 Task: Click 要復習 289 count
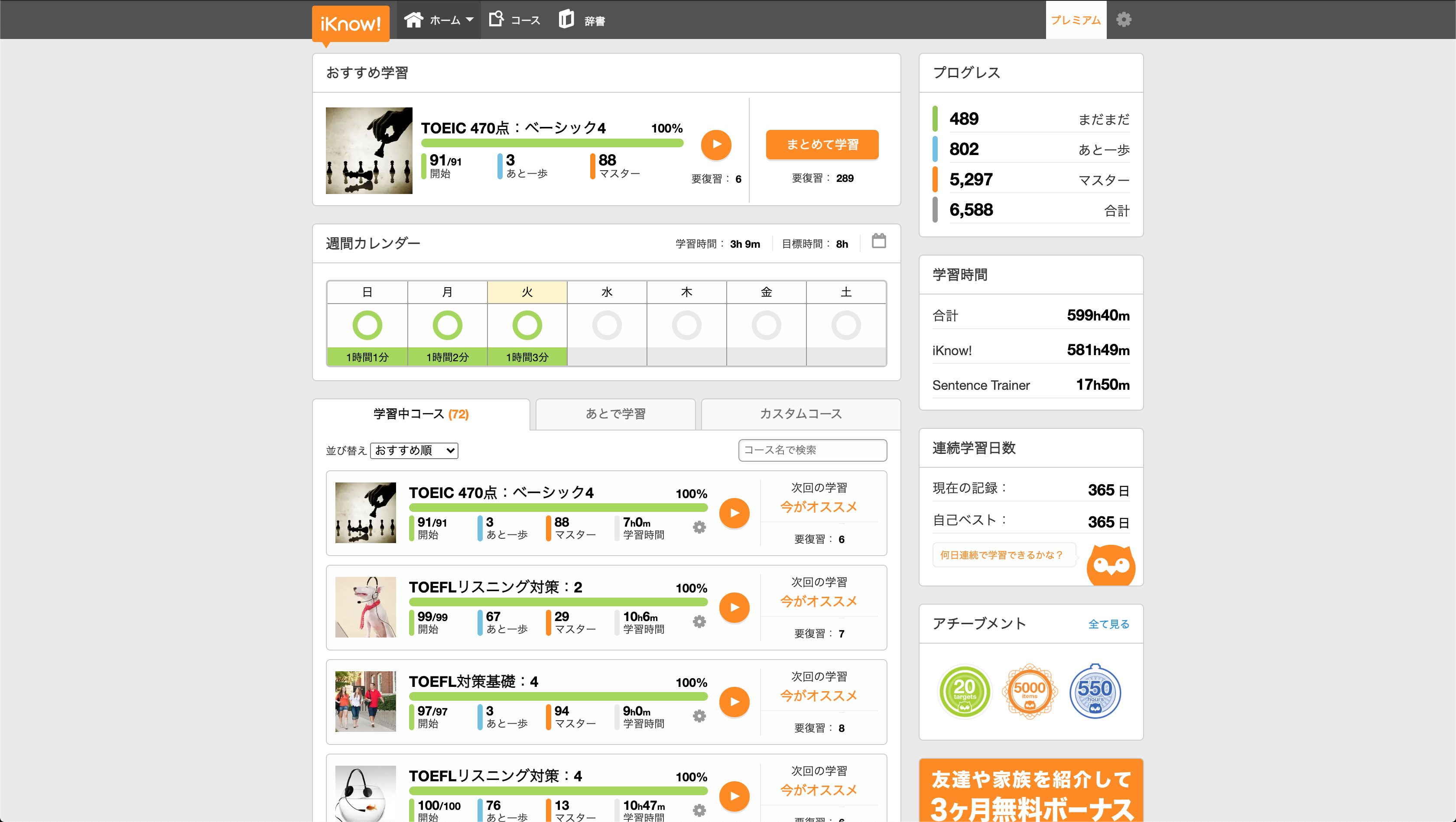coord(845,178)
